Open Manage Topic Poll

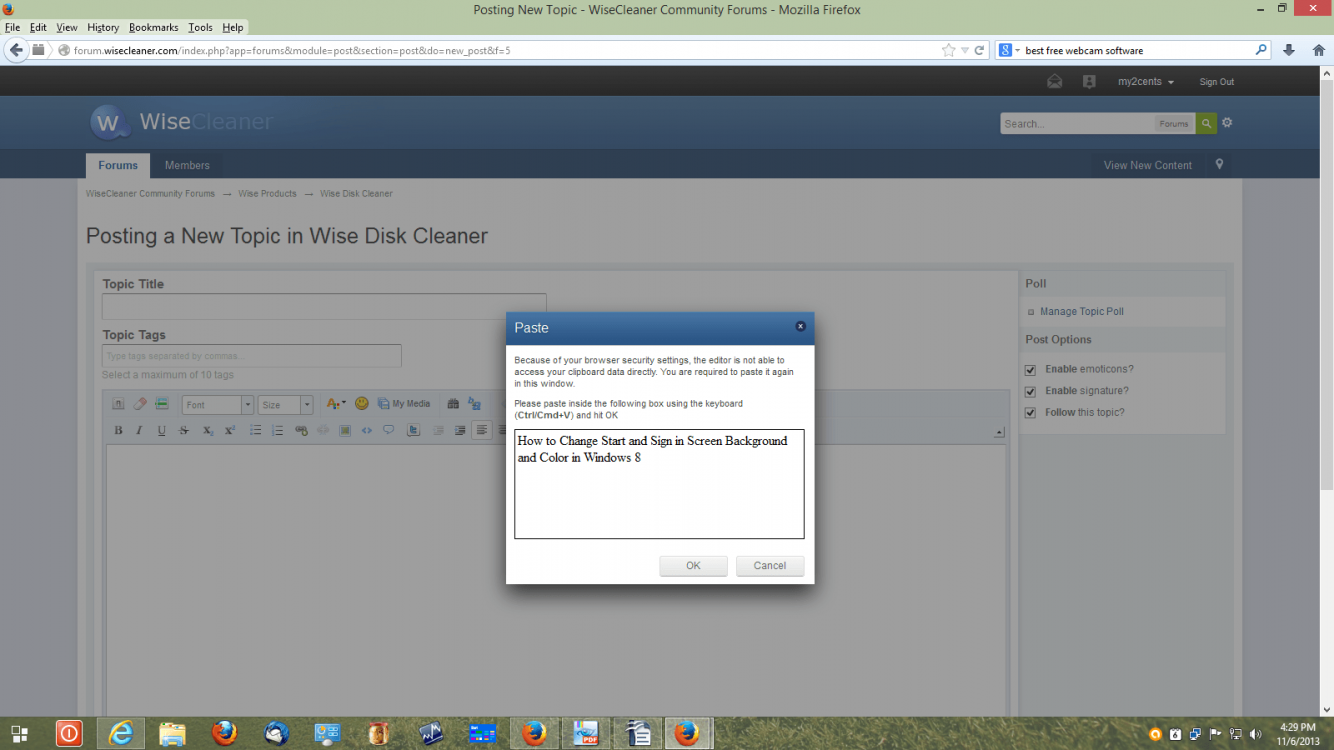pyautogui.click(x=1082, y=312)
